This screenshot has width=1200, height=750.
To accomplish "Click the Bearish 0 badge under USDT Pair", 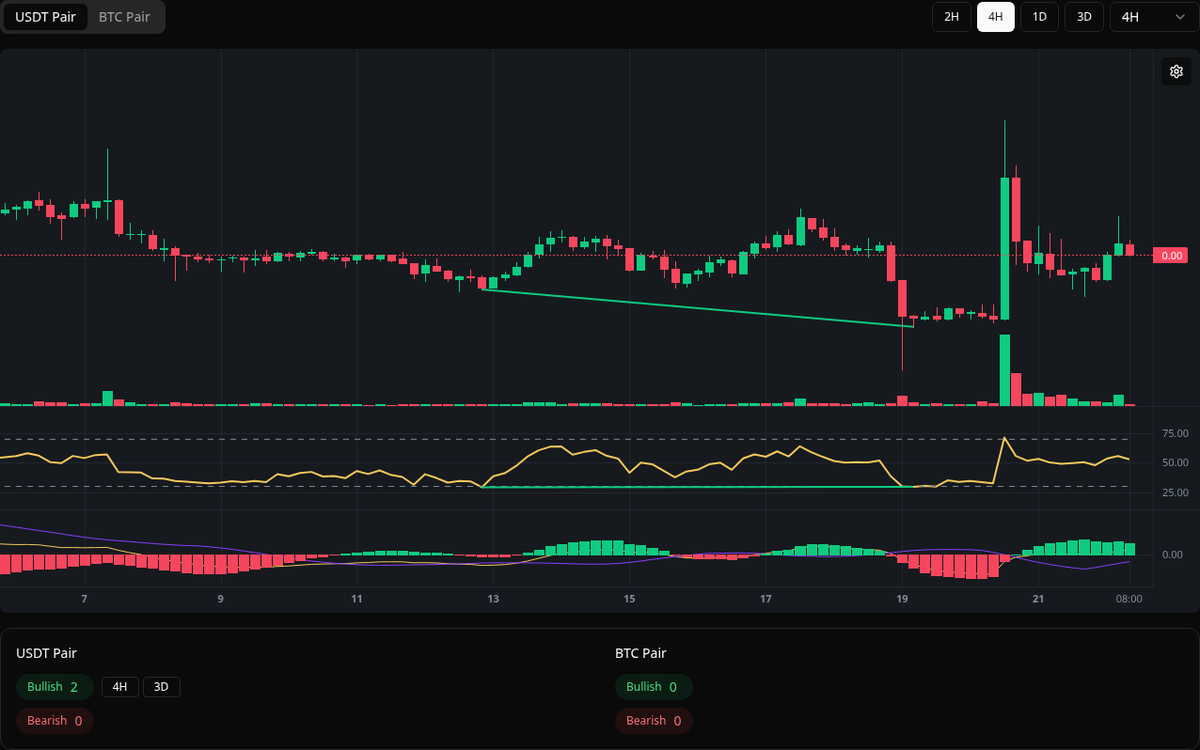I will point(54,720).
